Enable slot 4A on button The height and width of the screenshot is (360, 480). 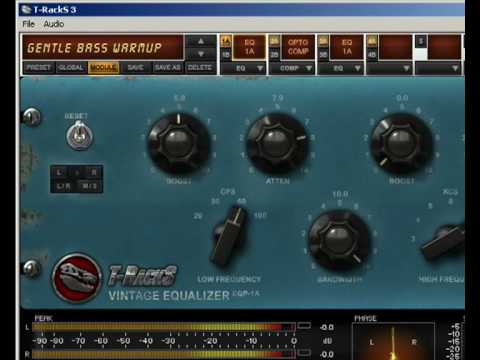[372, 41]
